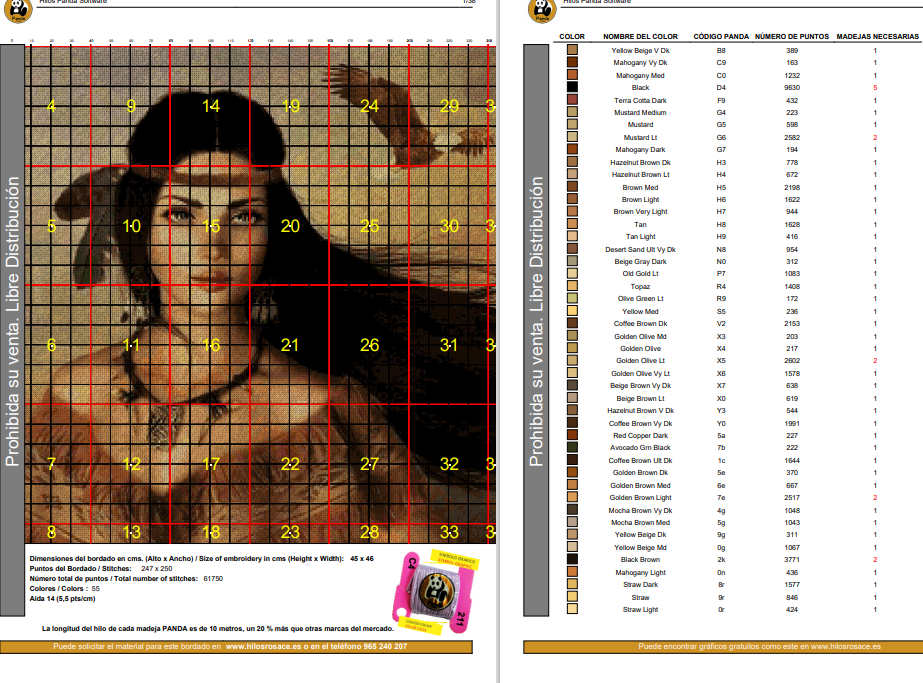The image size is (923, 683).
Task: Click yellow section number 23 on the chart
Action: click(x=290, y=532)
